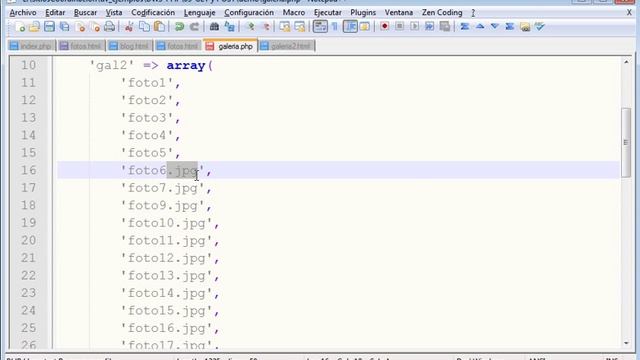Click the Open file folder icon
This screenshot has width=640, height=360.
pos(34,27)
